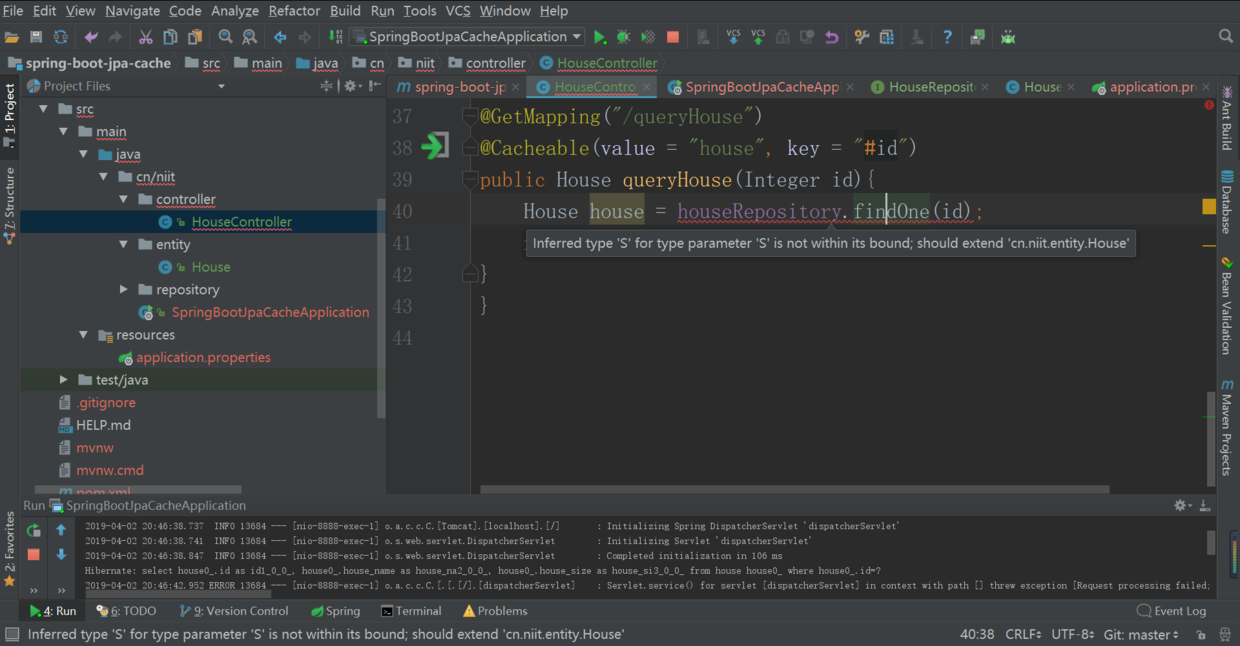Stop process in Run panel

click(x=34, y=554)
